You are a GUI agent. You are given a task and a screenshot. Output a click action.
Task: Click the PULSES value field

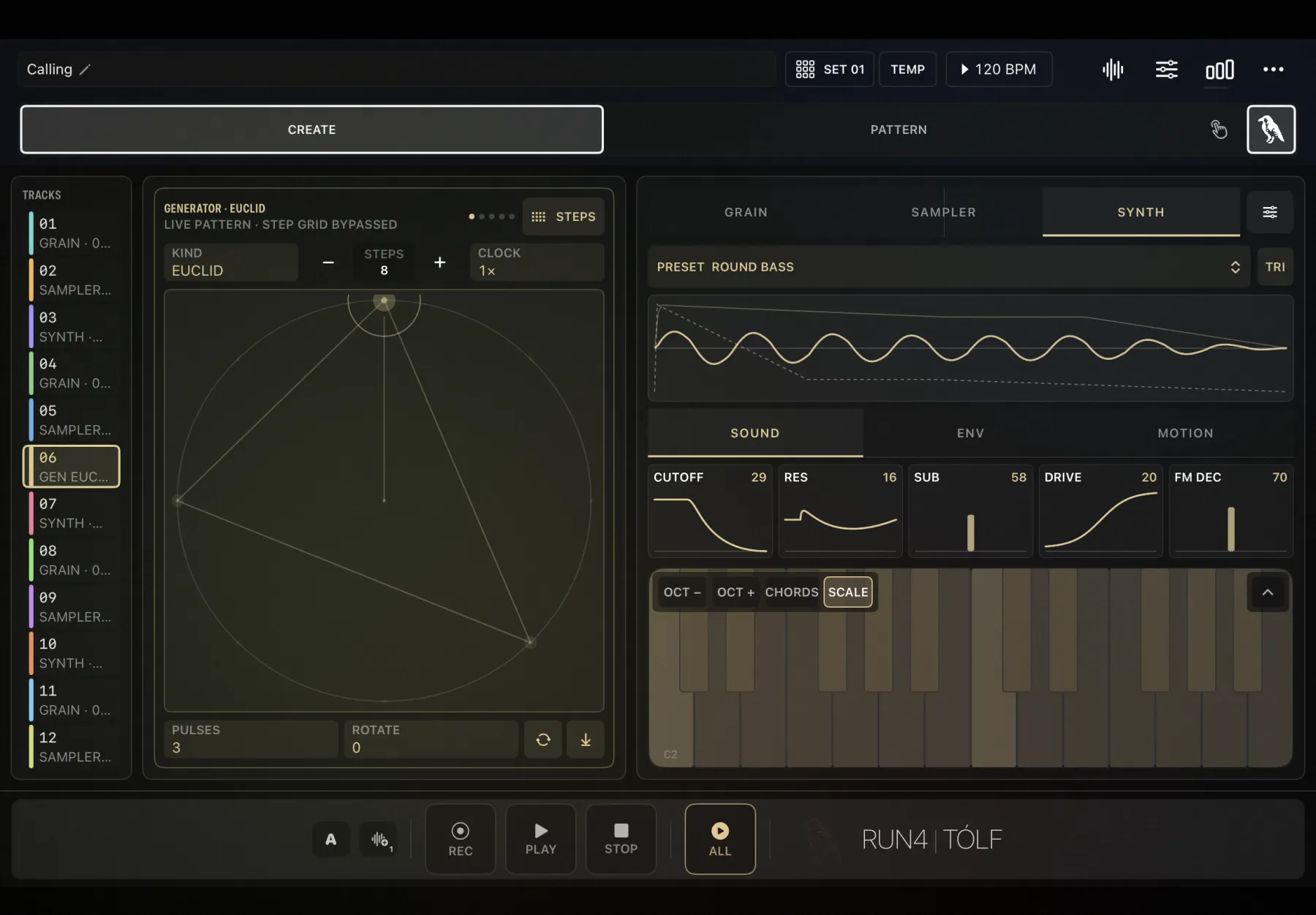(x=251, y=739)
